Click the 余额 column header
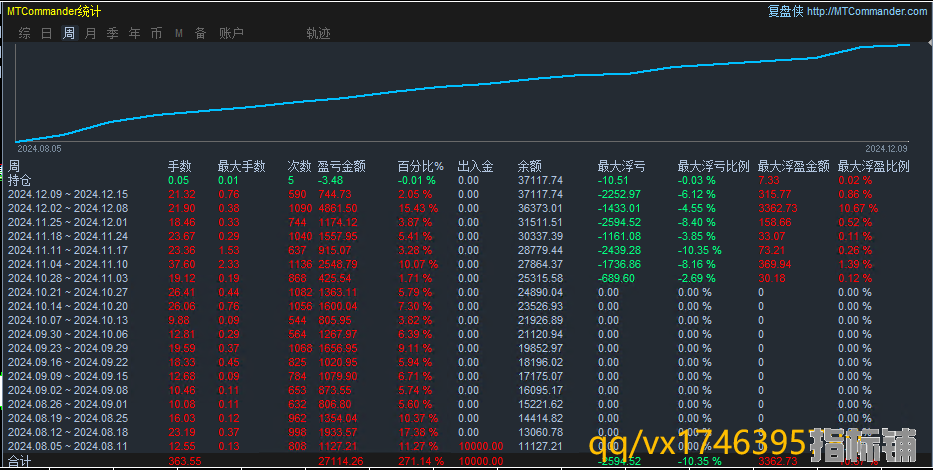Image resolution: width=933 pixels, height=470 pixels. click(530, 166)
